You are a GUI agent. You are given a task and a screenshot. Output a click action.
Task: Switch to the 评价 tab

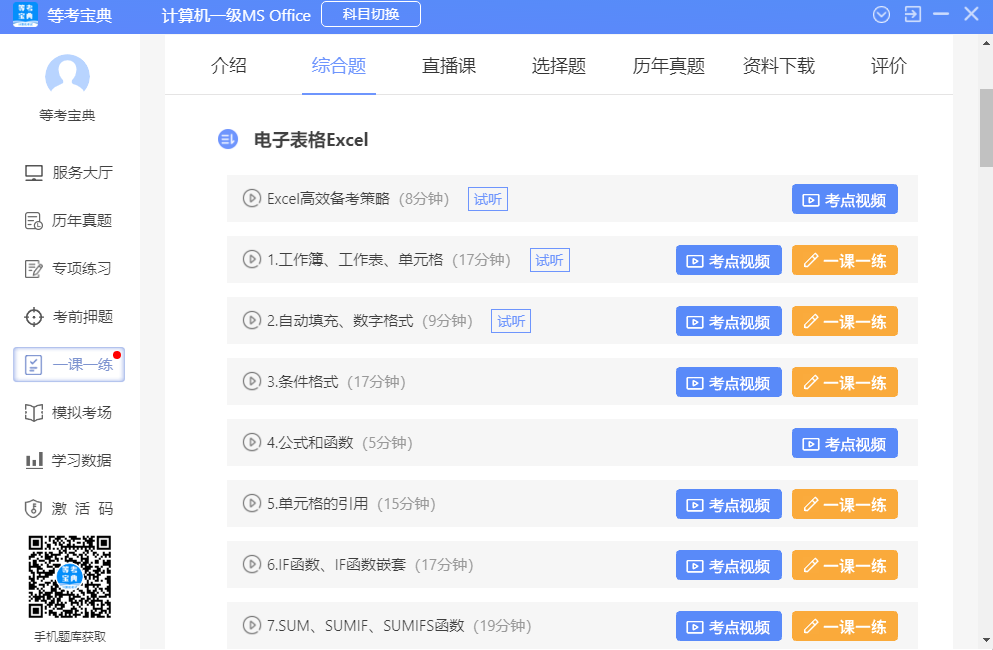coord(889,66)
